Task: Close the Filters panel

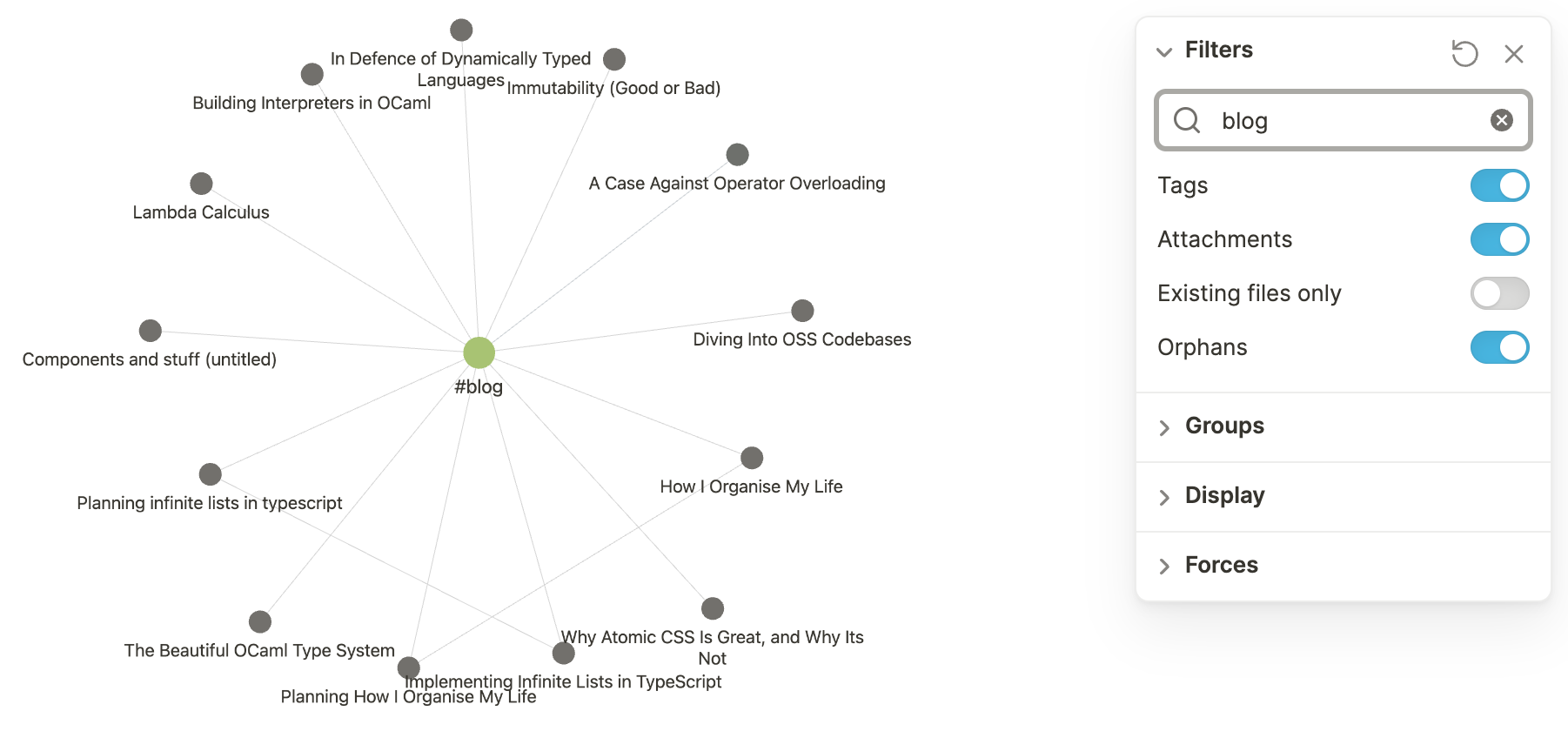Action: tap(1514, 54)
